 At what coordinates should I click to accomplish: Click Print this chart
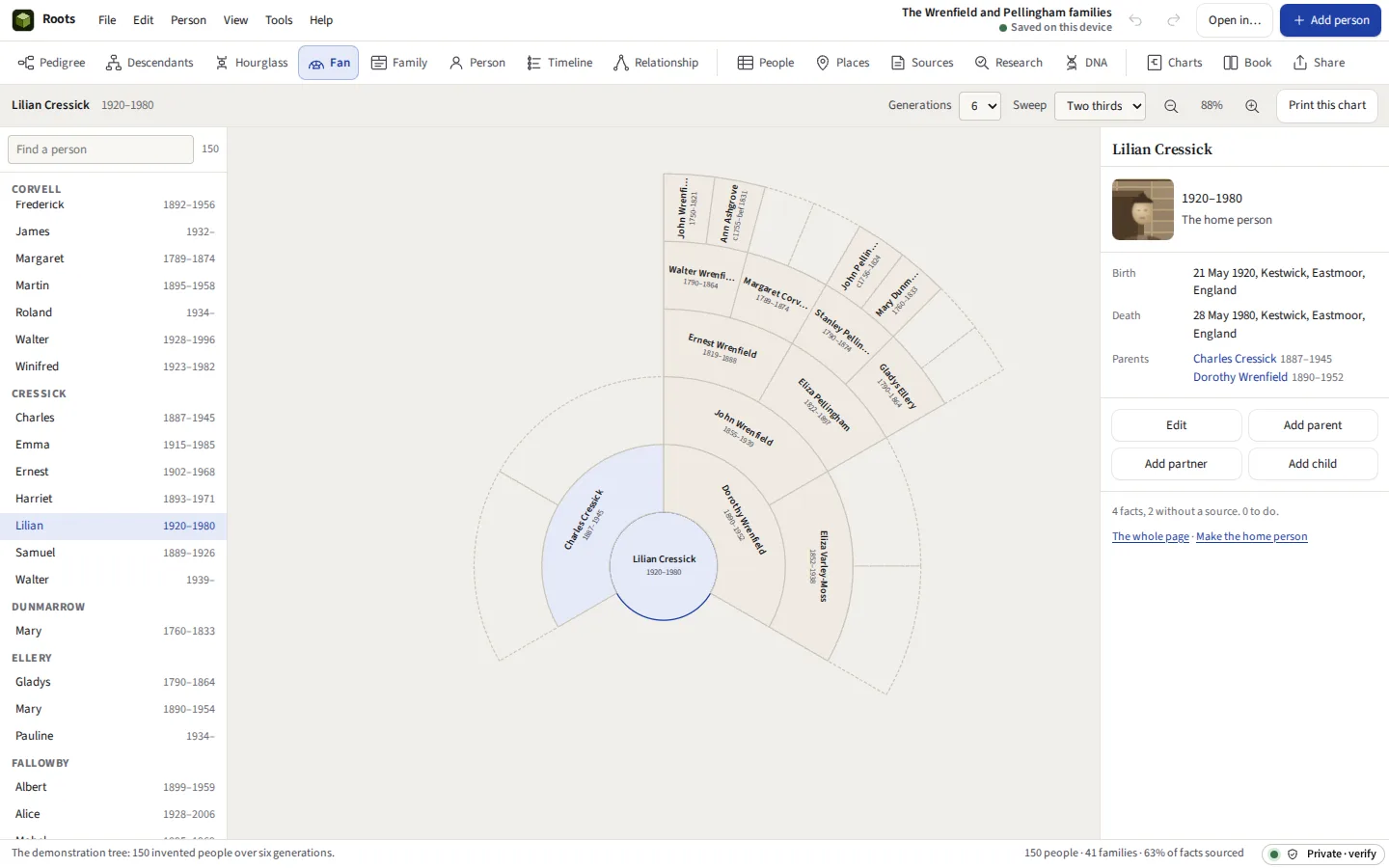tap(1327, 105)
